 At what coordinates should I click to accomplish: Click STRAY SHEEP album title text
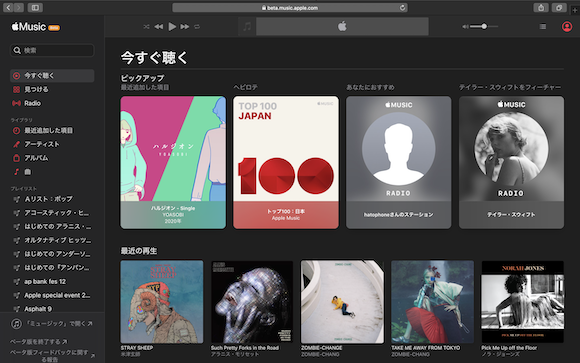tap(137, 348)
